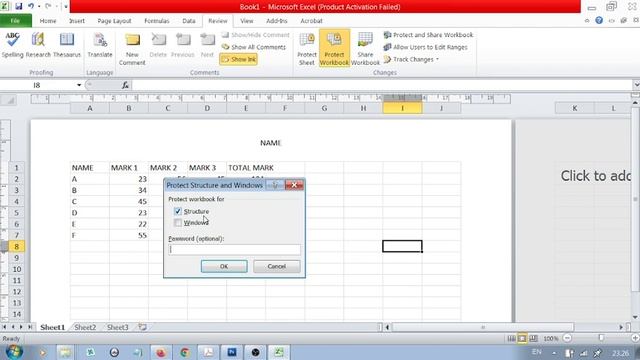Switch to the View tab

247,21
